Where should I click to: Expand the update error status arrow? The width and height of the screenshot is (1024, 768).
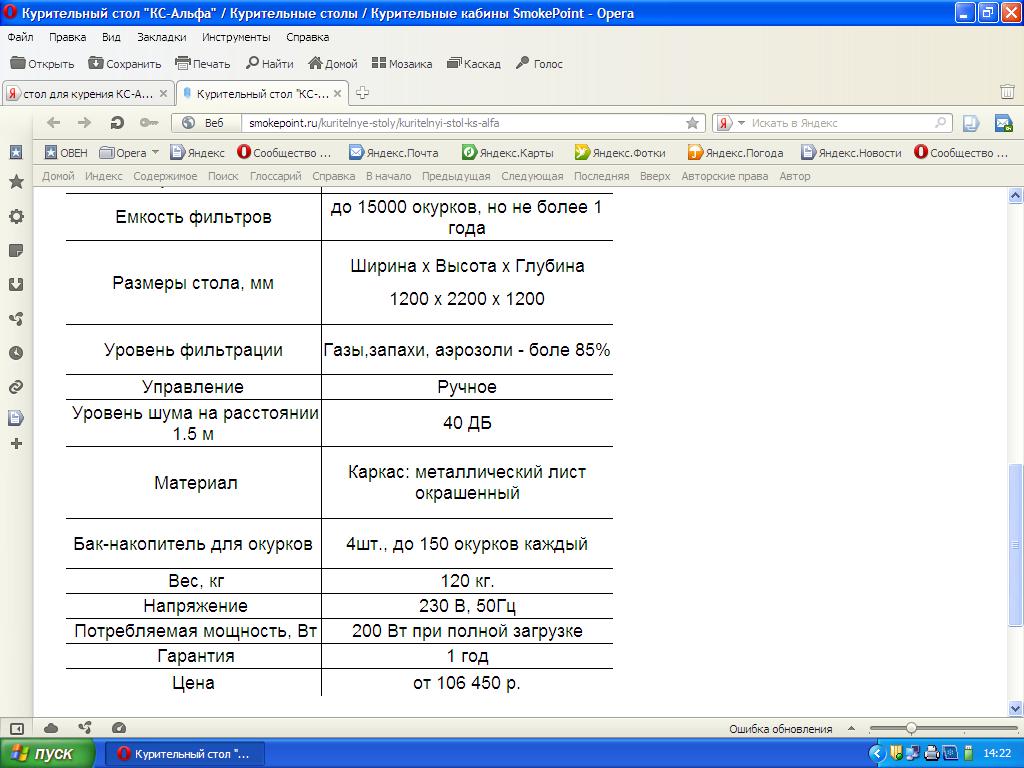click(x=852, y=729)
